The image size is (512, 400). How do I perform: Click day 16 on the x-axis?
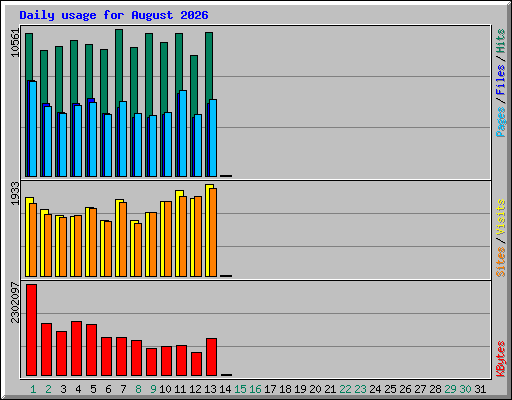point(255,389)
